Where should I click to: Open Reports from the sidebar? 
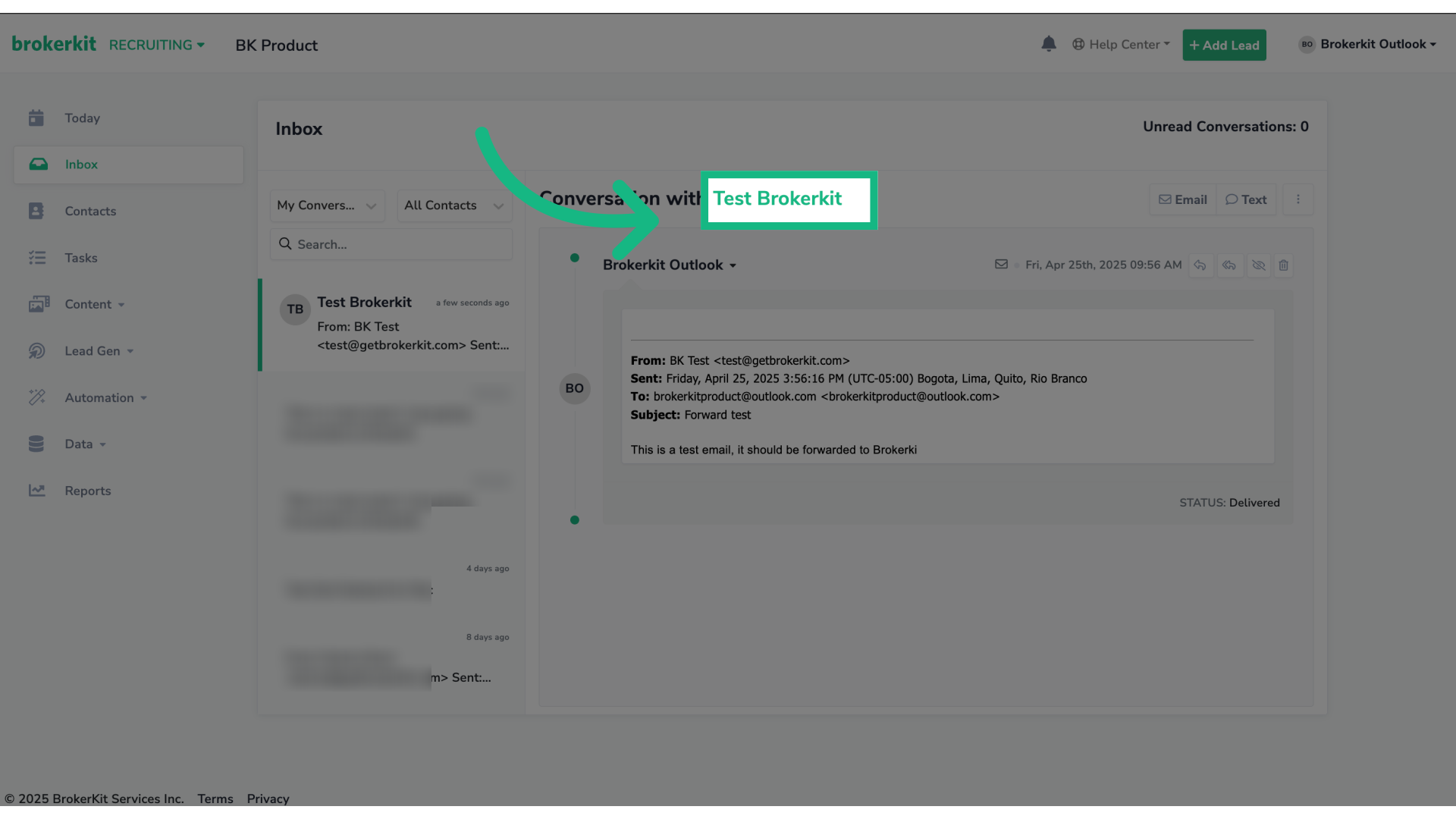(87, 491)
